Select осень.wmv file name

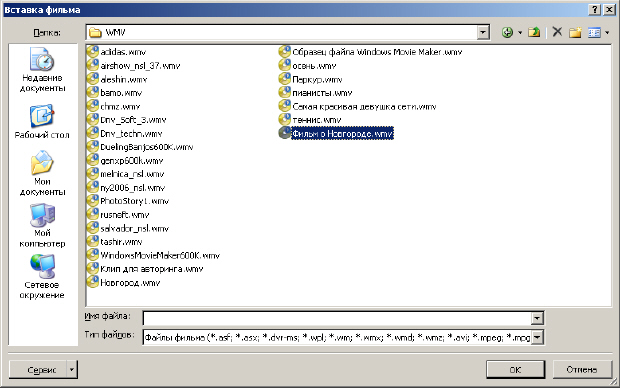pos(314,66)
